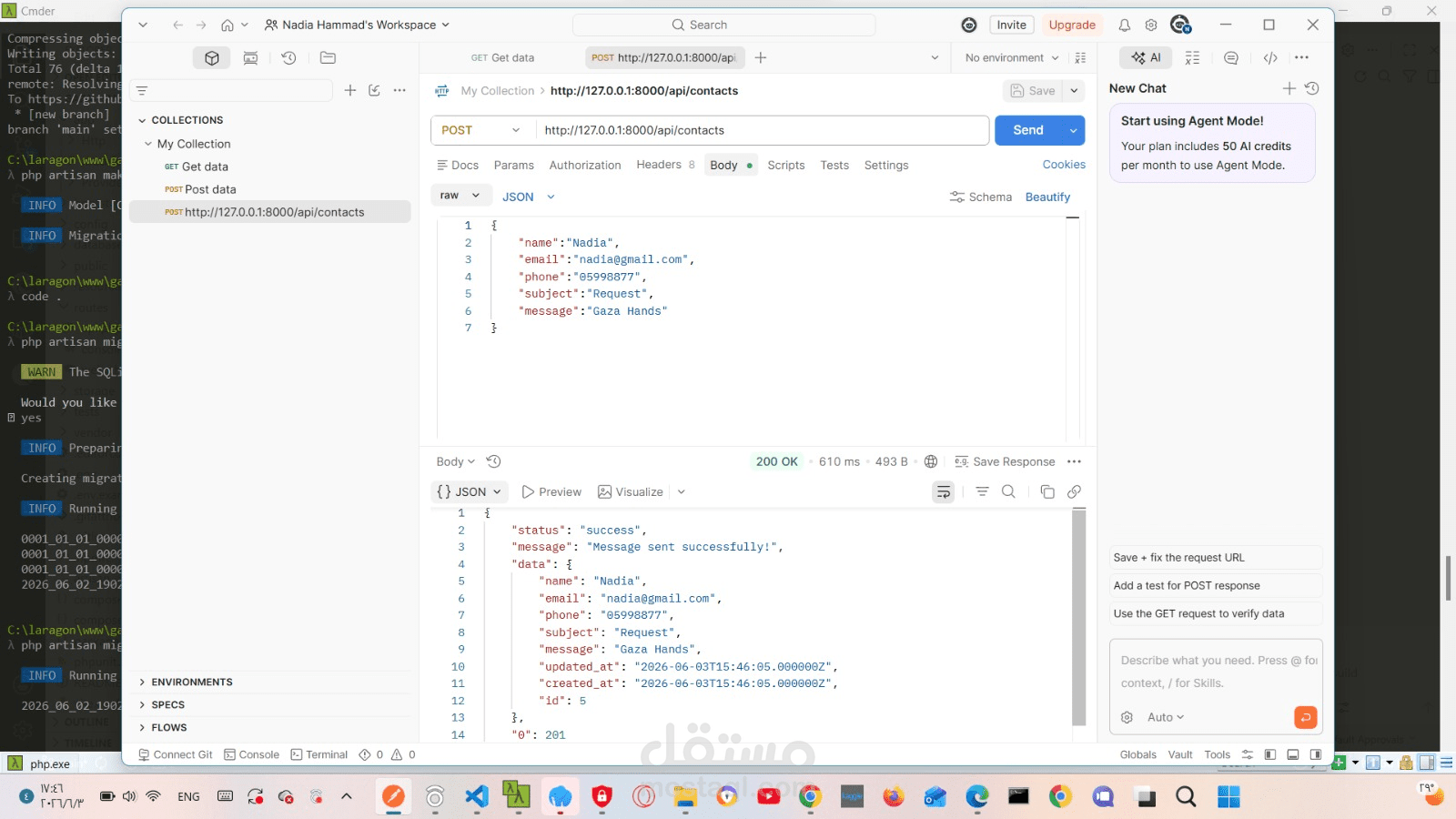Screen dimensions: 1456x819
Task: Click the Files folder icon in sidebar
Action: [x=328, y=58]
